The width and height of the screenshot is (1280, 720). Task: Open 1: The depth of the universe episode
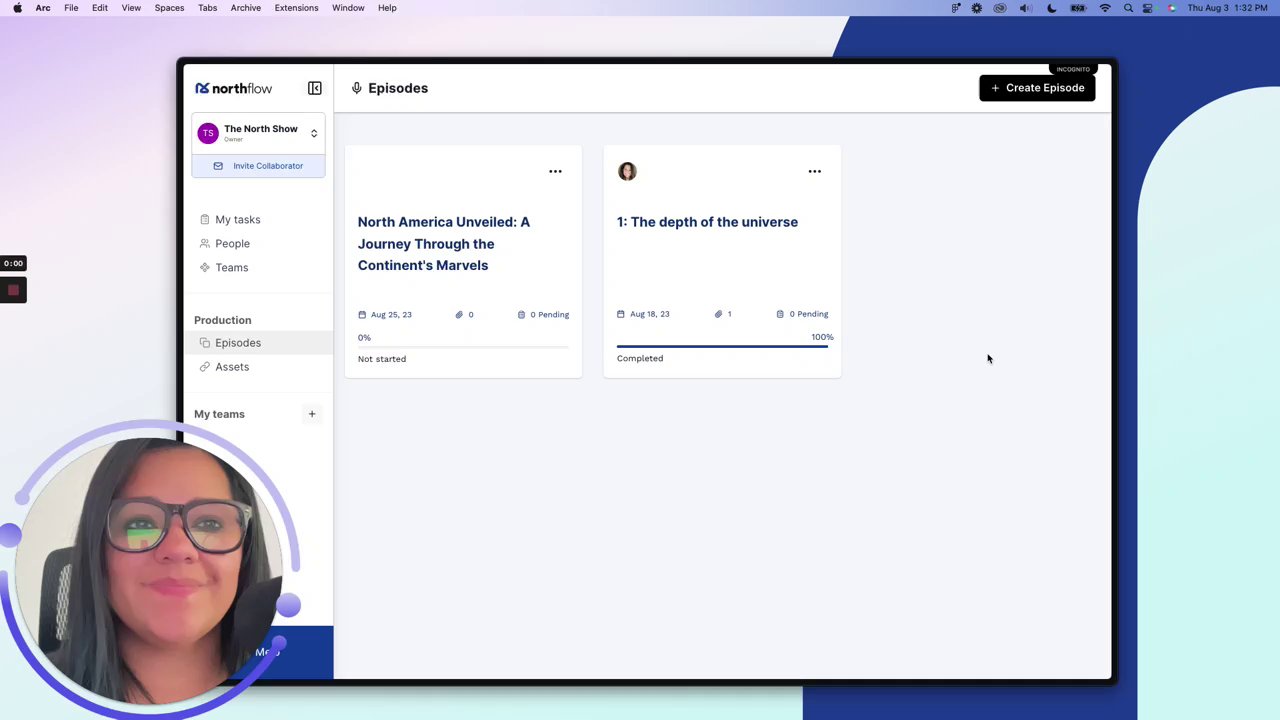coord(707,222)
